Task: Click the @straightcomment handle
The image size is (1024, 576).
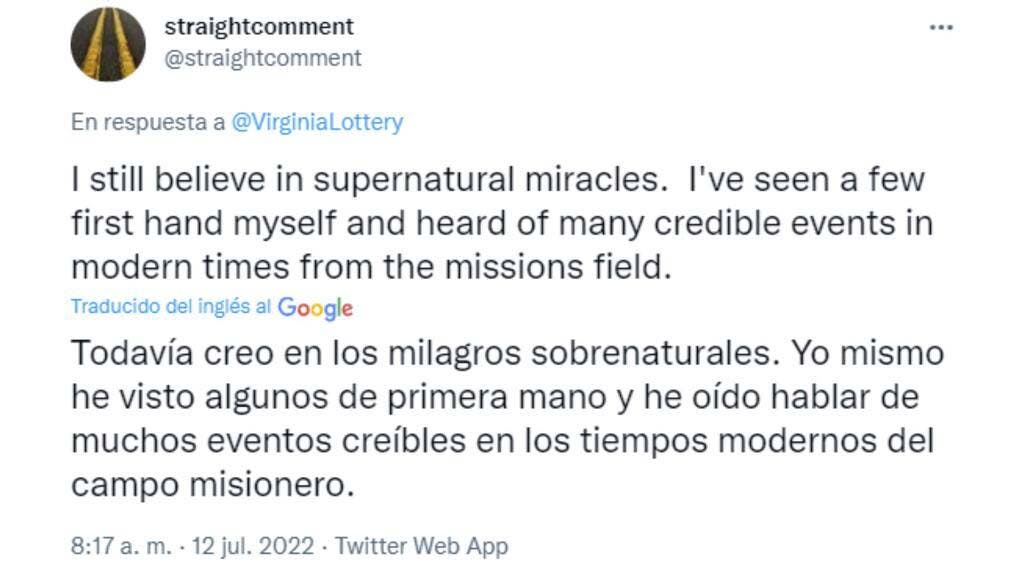Action: click(x=262, y=58)
